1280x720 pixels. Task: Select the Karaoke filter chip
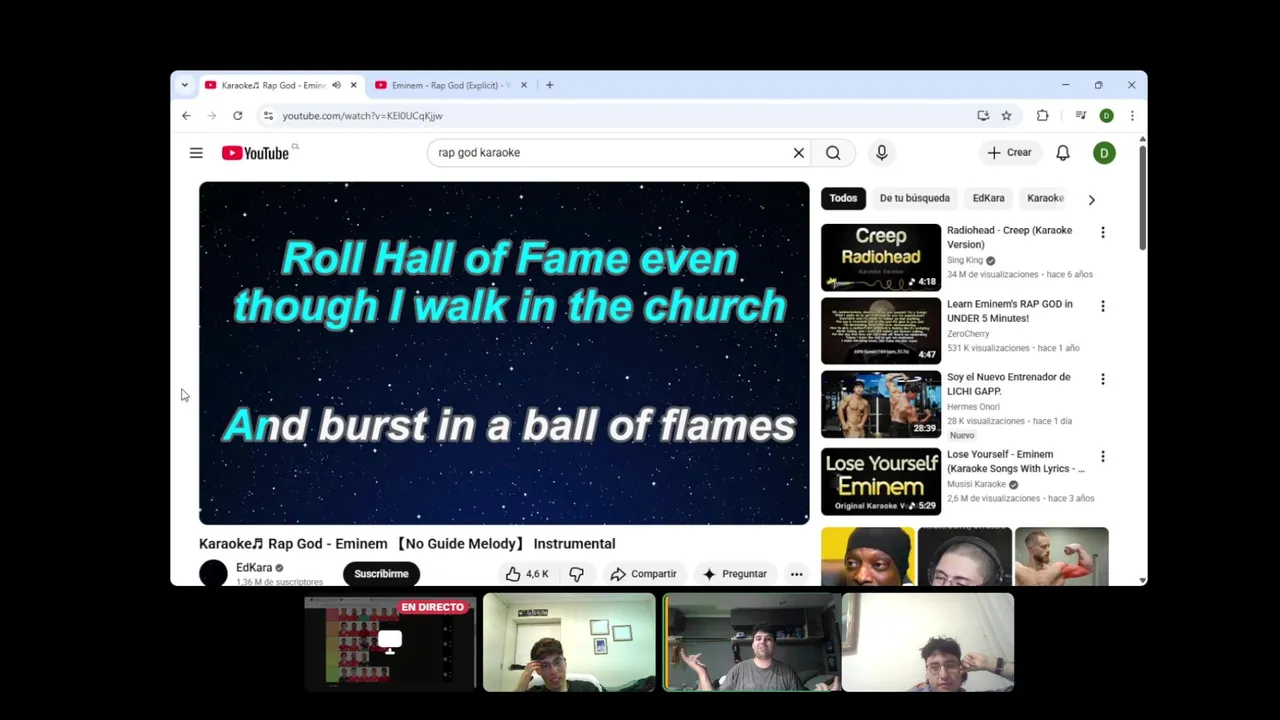[x=1046, y=198]
